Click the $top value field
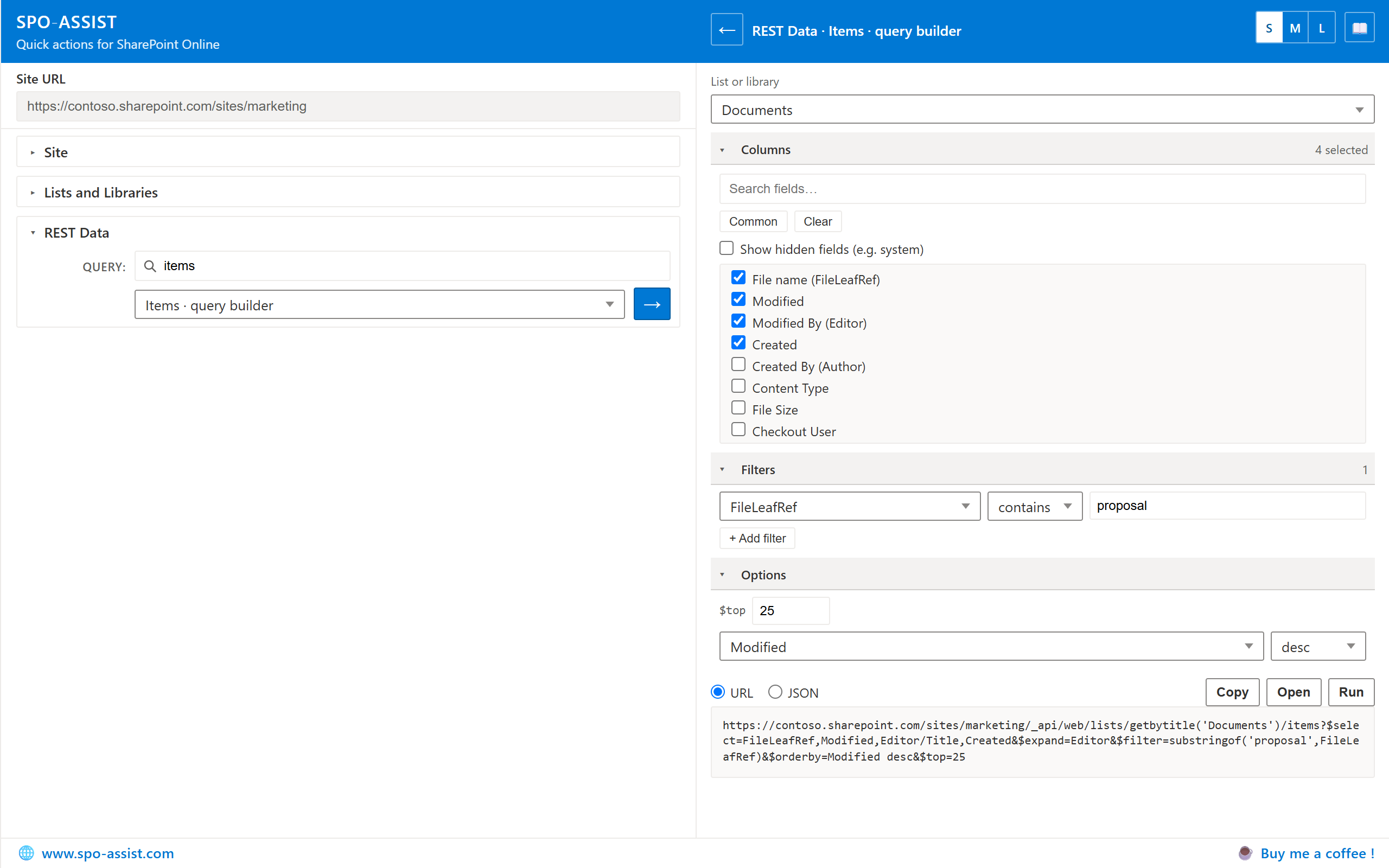 (791, 611)
